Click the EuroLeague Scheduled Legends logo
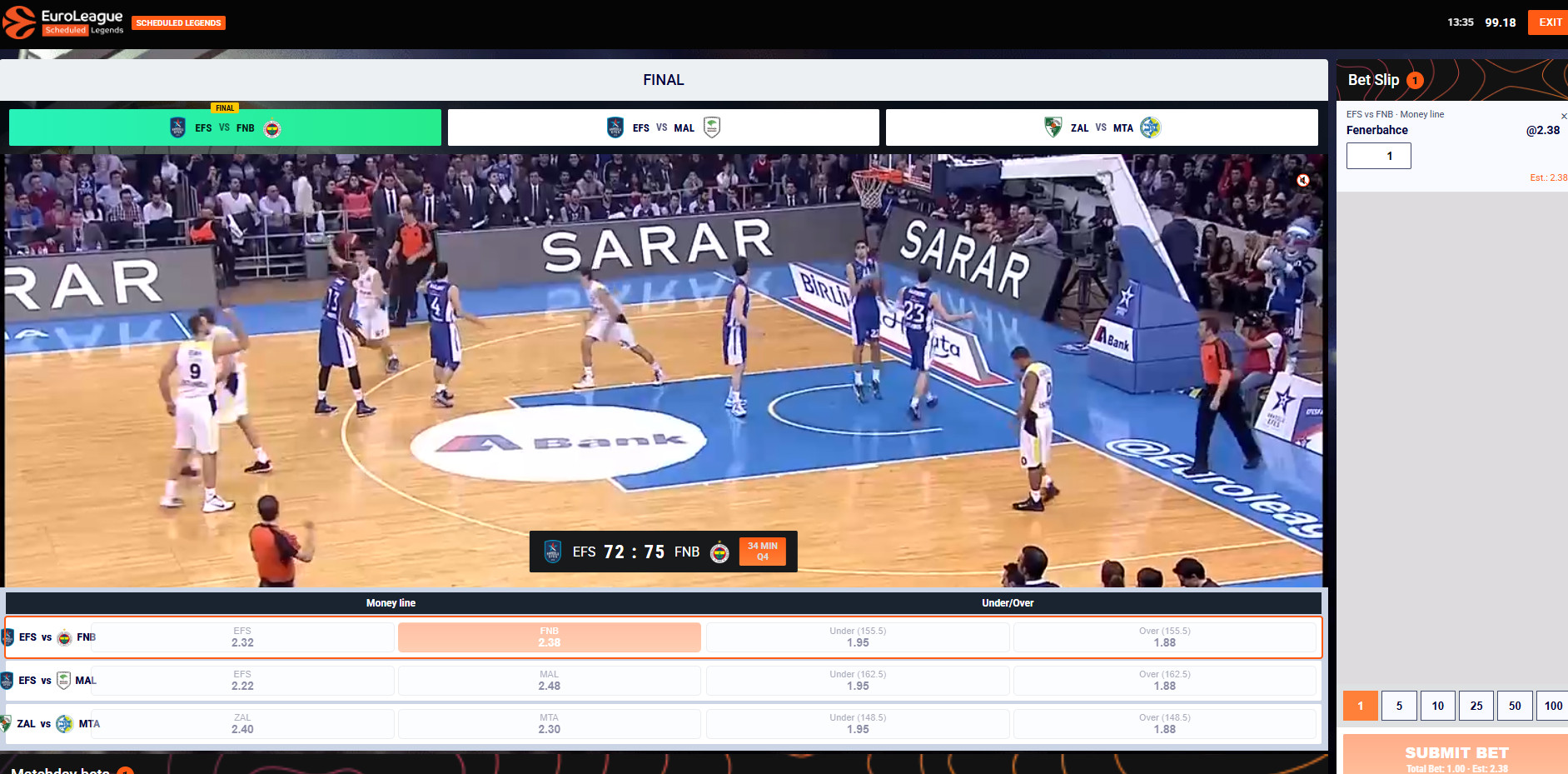Image resolution: width=1568 pixels, height=774 pixels. (x=63, y=22)
